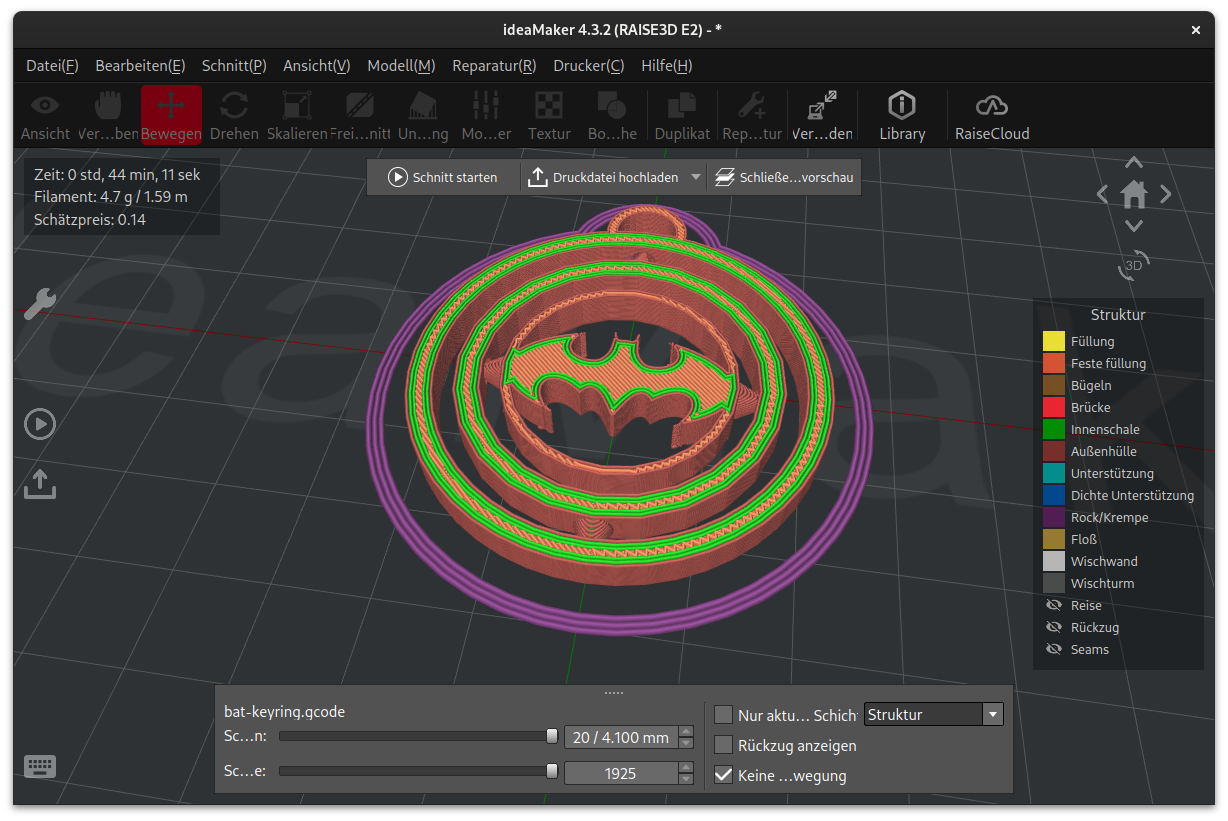Click the wrench settings icon on left sidebar
This screenshot has height=821, width=1228.
coord(40,303)
